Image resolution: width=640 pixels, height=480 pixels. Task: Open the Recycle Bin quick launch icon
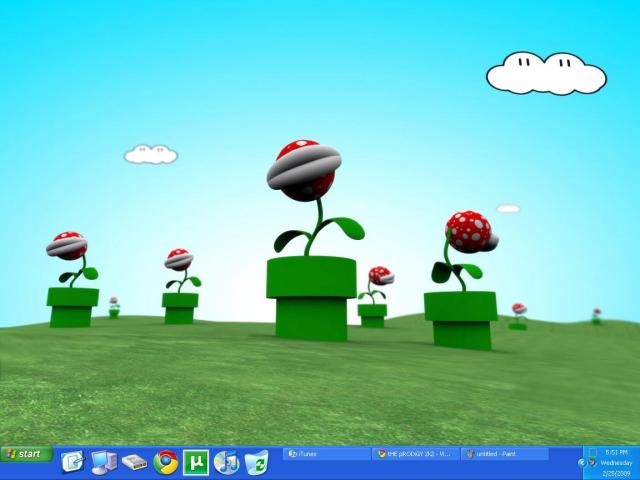257,462
